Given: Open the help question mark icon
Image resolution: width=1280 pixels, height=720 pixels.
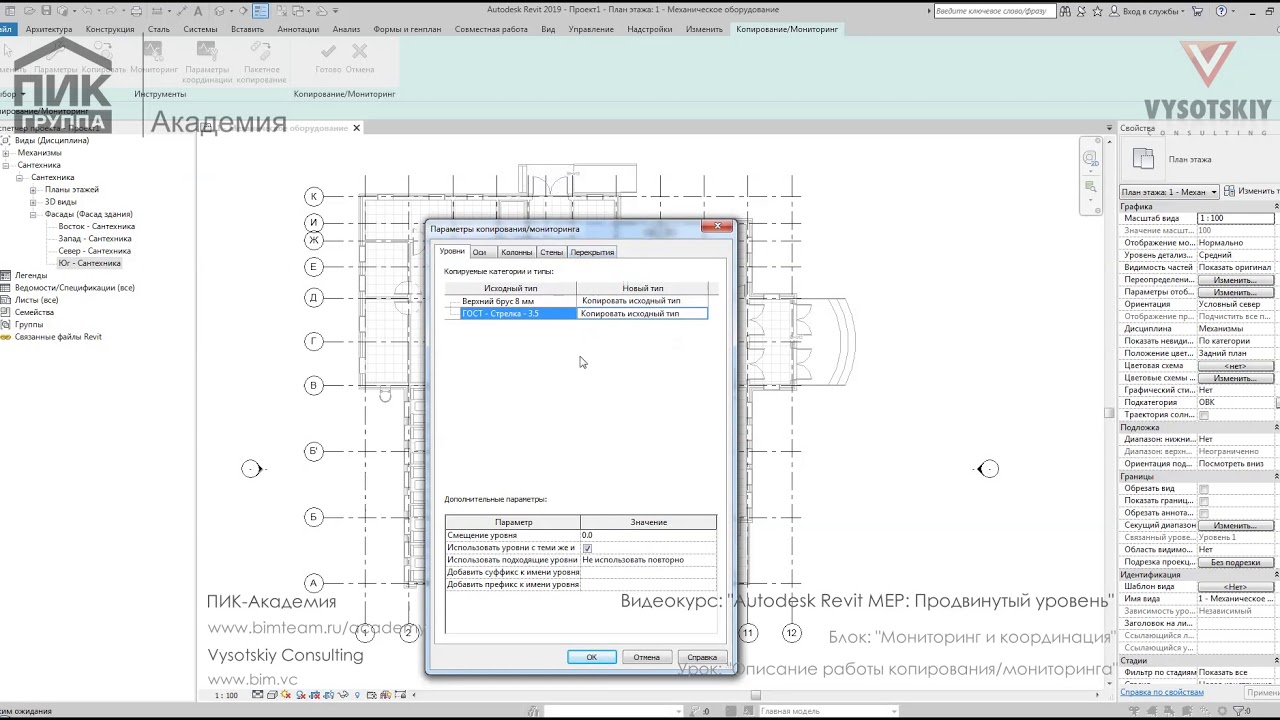Looking at the screenshot, I should (1222, 11).
